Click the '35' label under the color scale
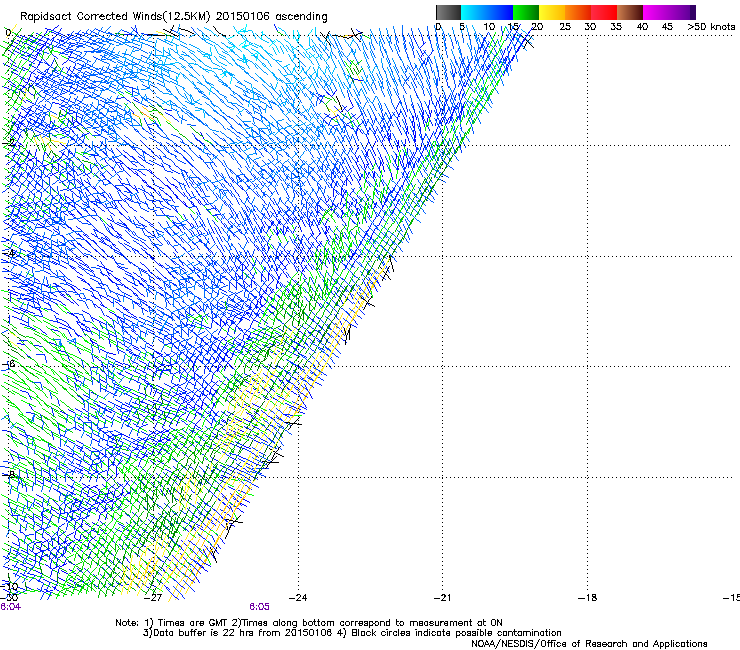The image size is (740, 650). 616,27
